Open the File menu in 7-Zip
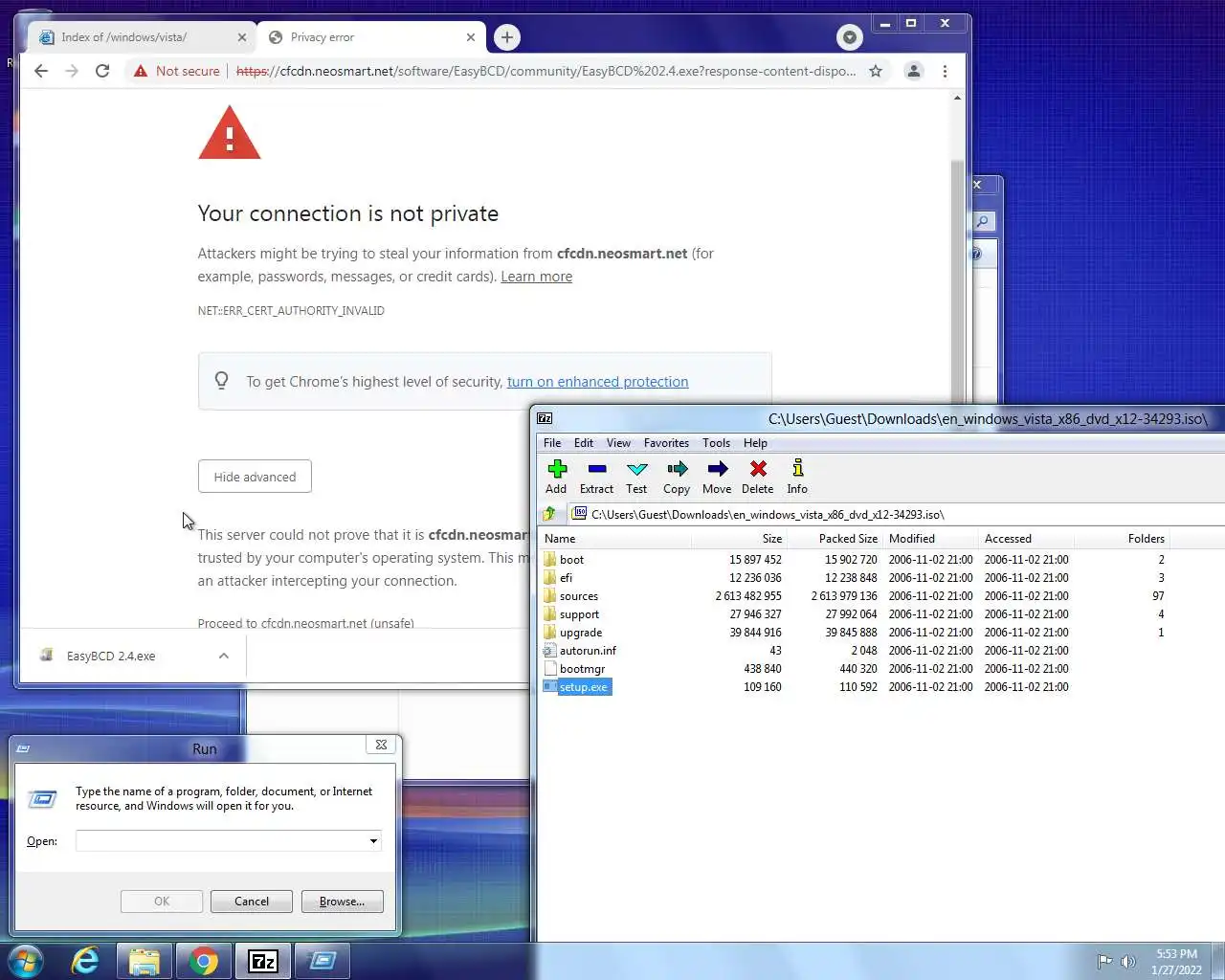The width and height of the screenshot is (1225, 980). (x=552, y=443)
